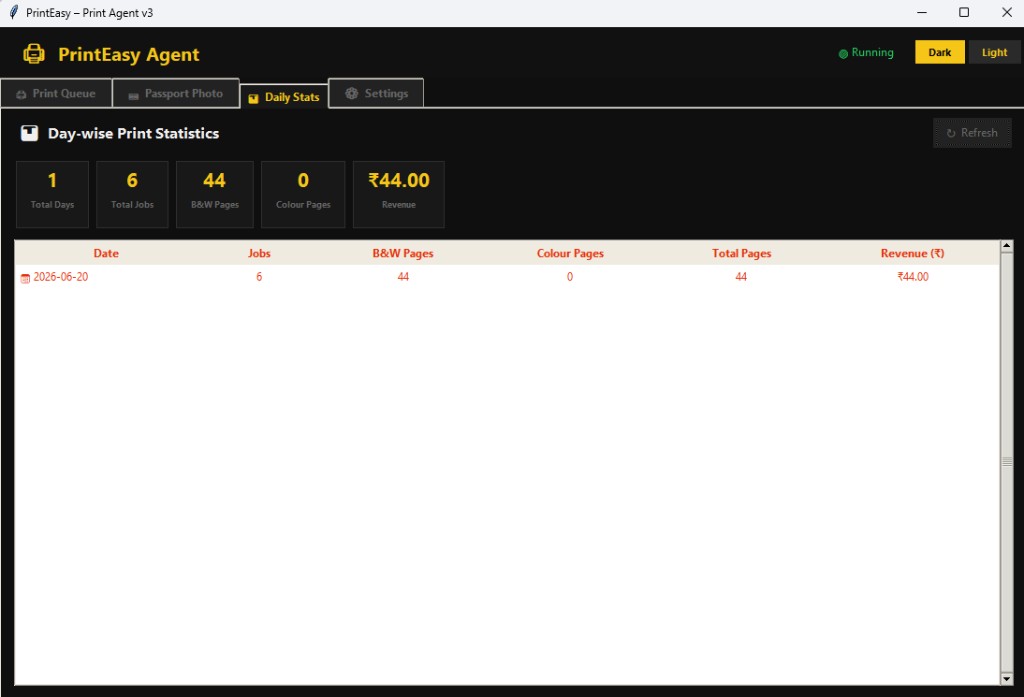The height and width of the screenshot is (697, 1024).
Task: Click the Colour Pages value 0 in table row
Action: point(570,277)
